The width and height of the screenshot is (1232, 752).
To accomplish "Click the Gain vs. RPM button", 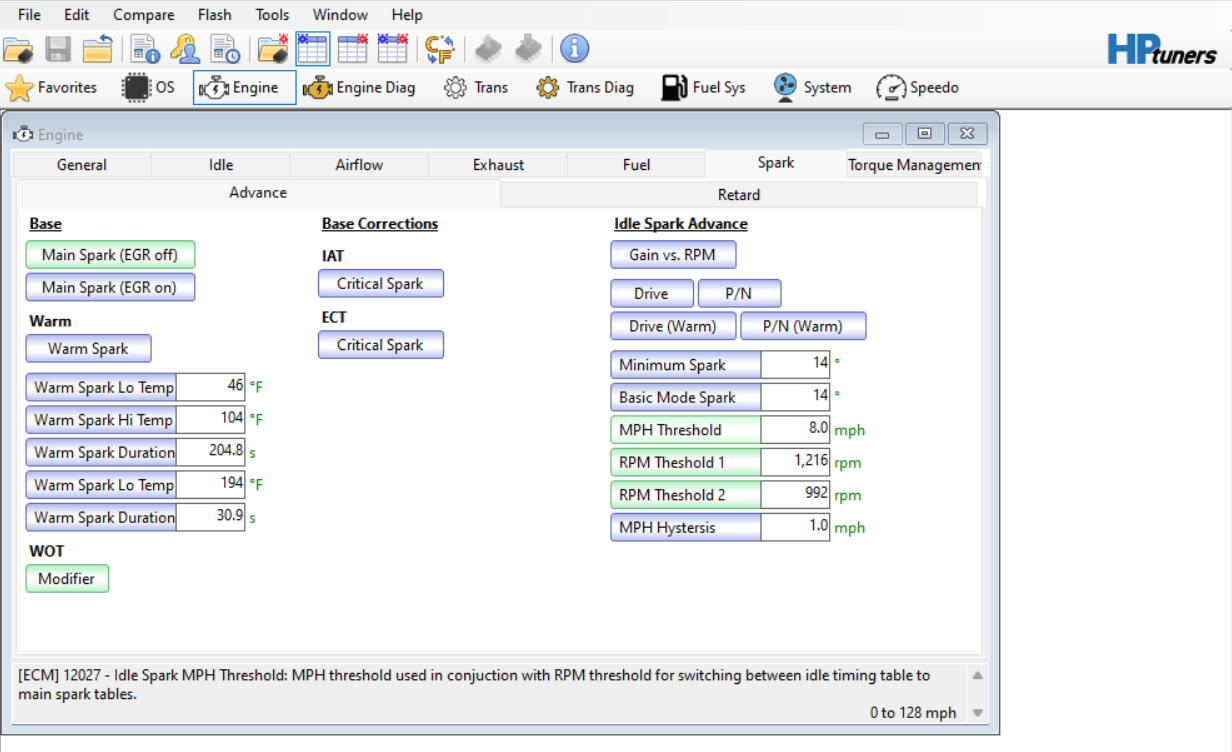I will pos(672,255).
